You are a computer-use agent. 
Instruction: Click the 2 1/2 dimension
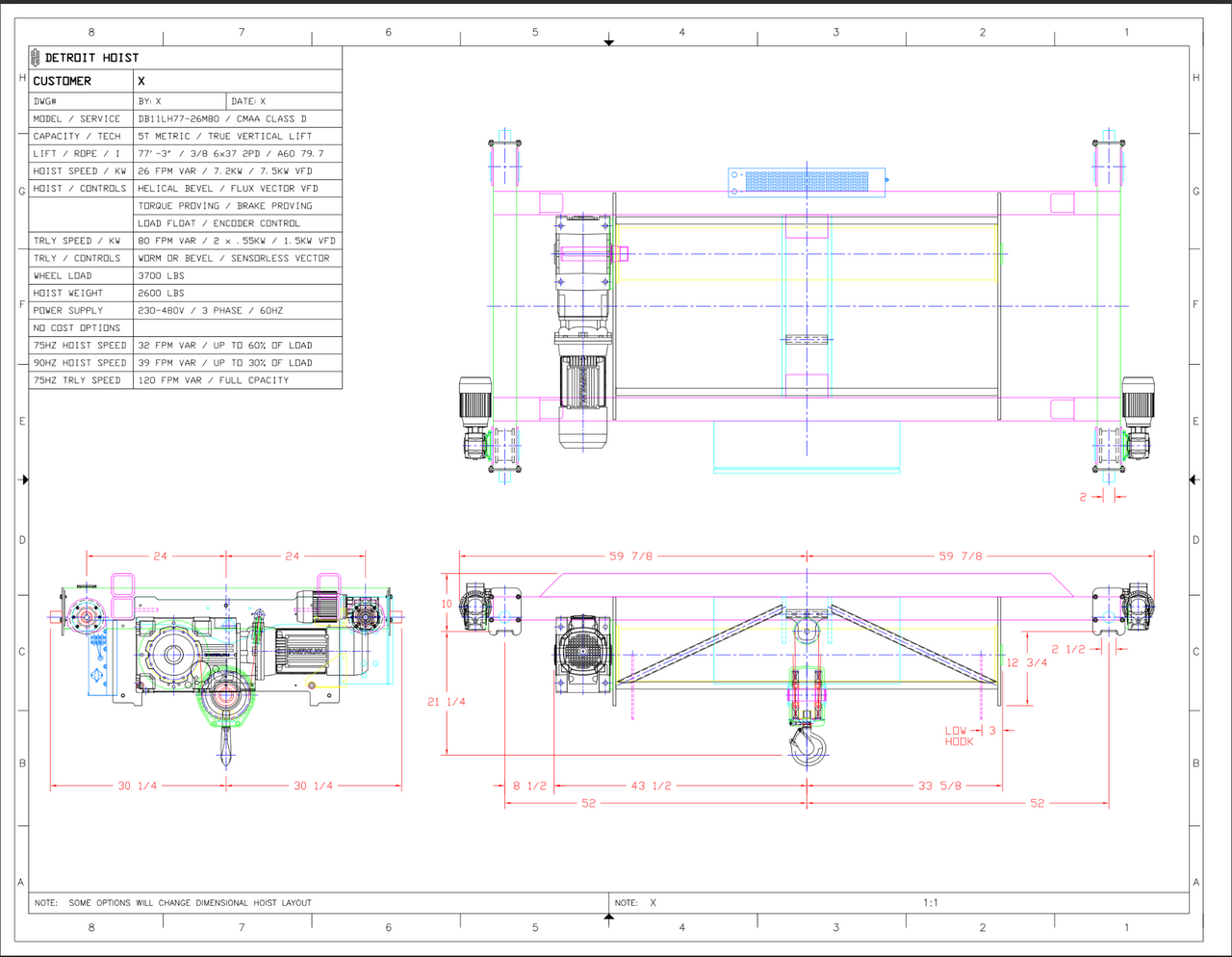point(1068,649)
